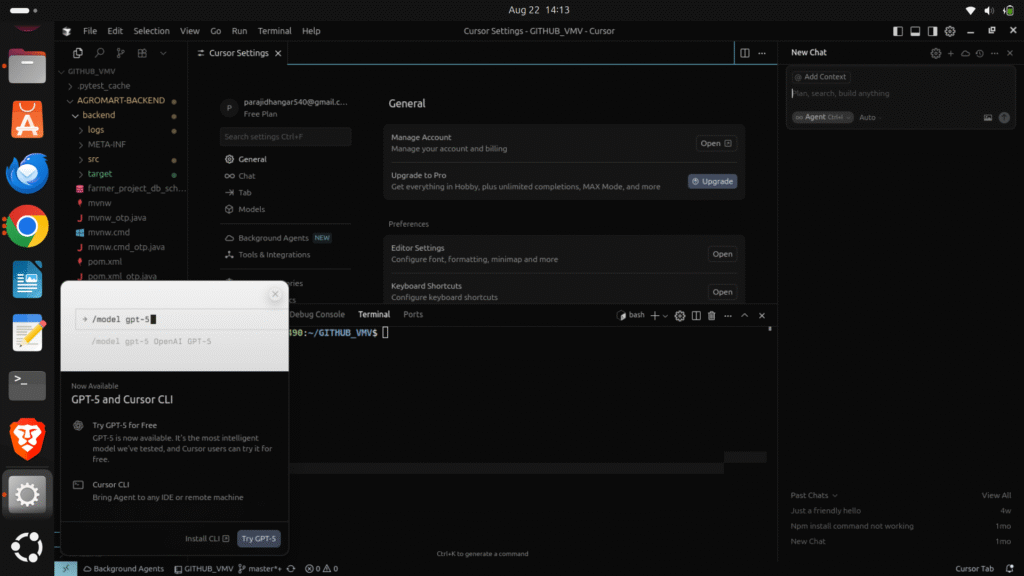Expand the src folder
The image size is (1024, 576).
point(93,159)
